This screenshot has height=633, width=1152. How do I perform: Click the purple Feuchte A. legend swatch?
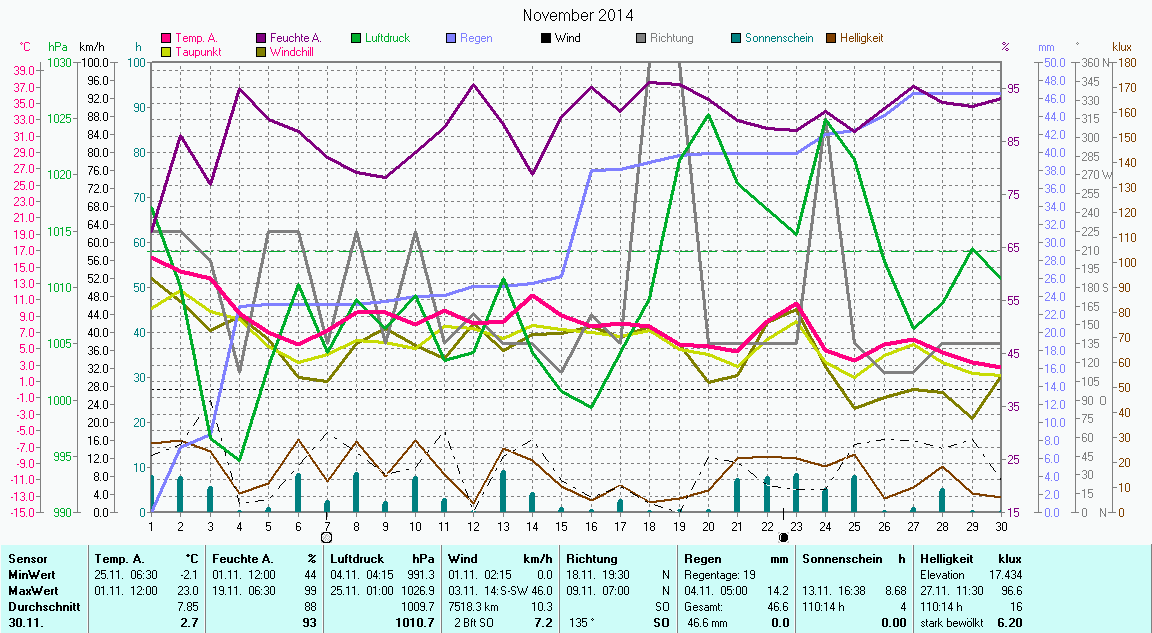(x=262, y=38)
